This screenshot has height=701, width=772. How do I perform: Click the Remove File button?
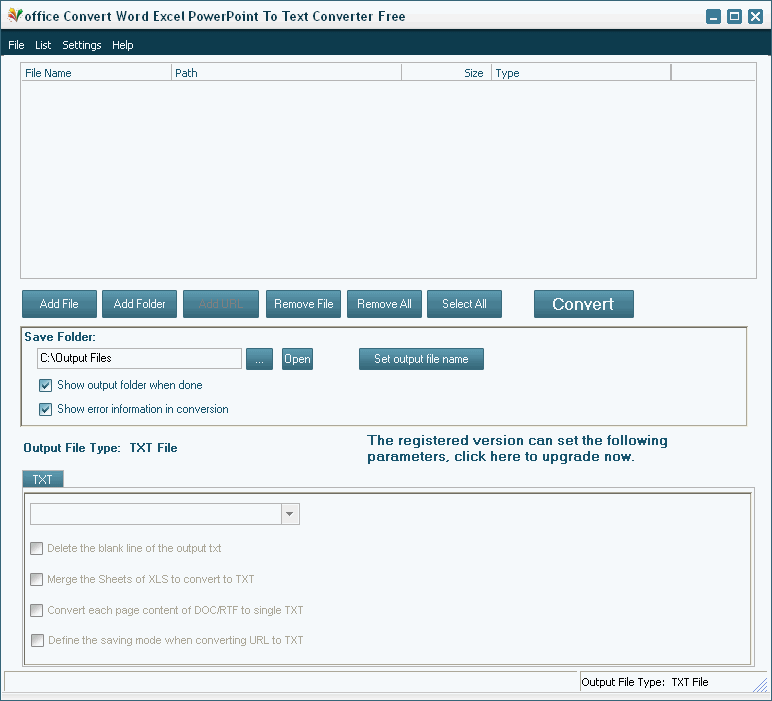click(x=303, y=304)
